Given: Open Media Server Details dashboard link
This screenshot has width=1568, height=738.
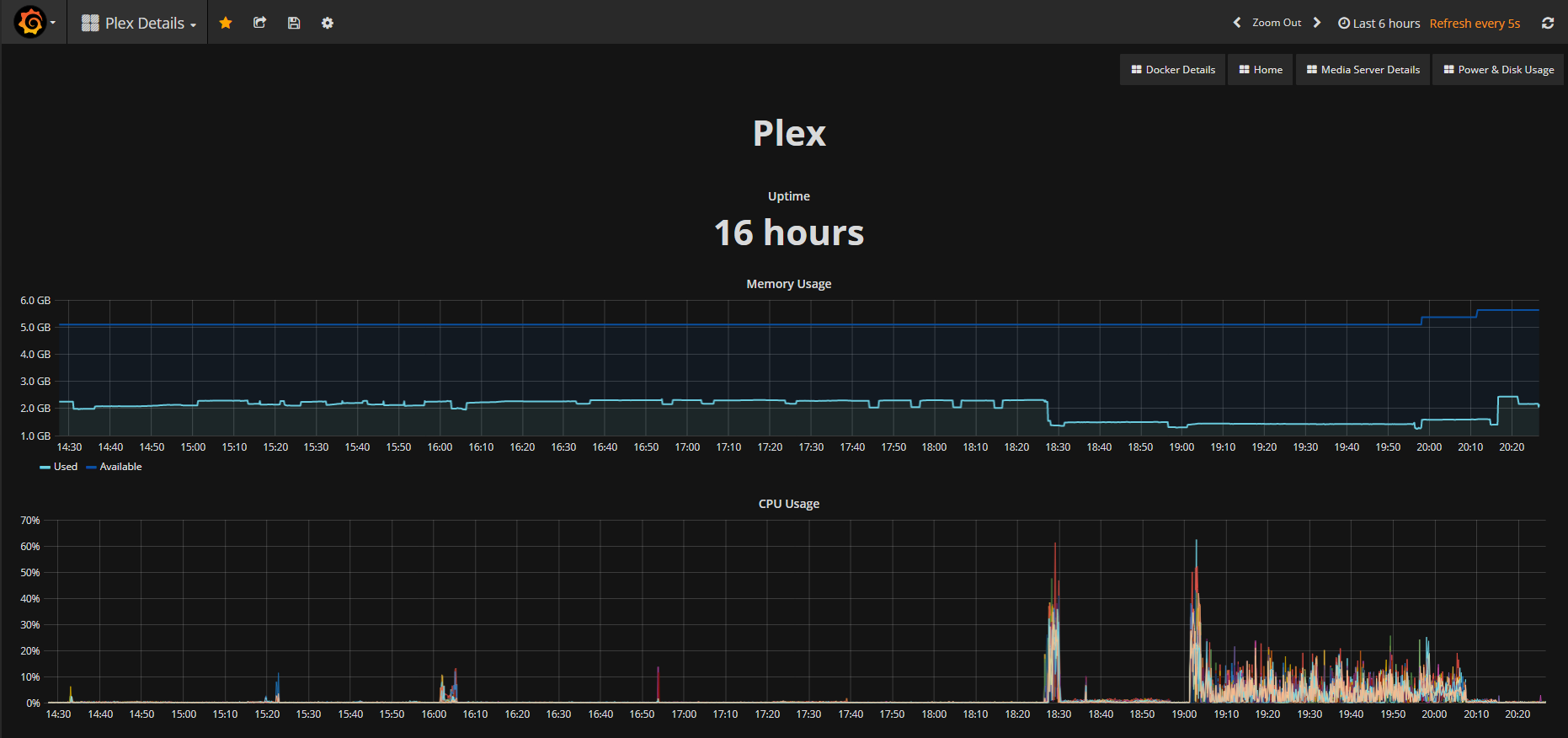Looking at the screenshot, I should point(1363,69).
